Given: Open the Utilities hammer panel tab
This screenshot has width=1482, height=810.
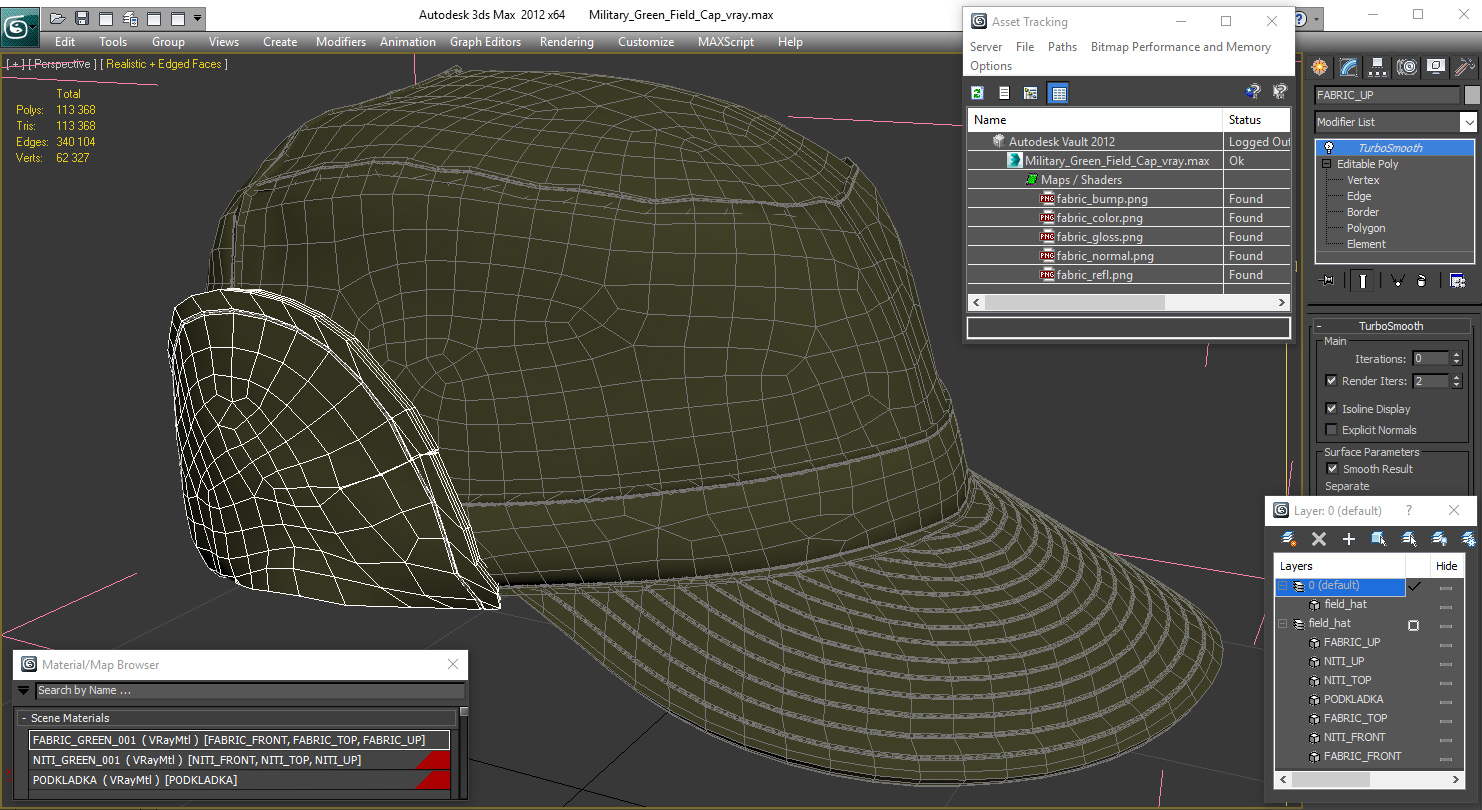Looking at the screenshot, I should tap(1465, 67).
